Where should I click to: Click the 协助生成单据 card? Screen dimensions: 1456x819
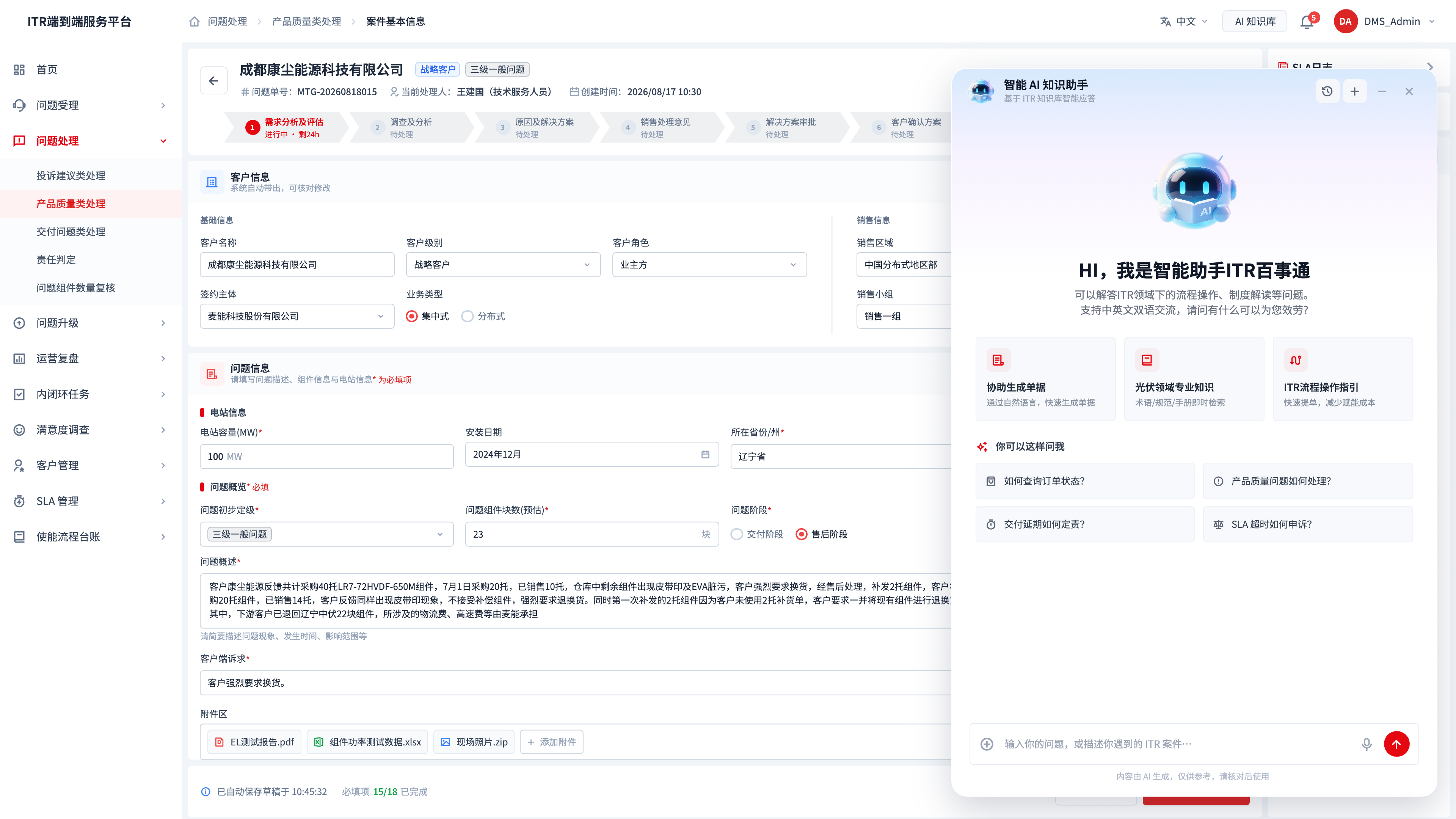click(1045, 379)
